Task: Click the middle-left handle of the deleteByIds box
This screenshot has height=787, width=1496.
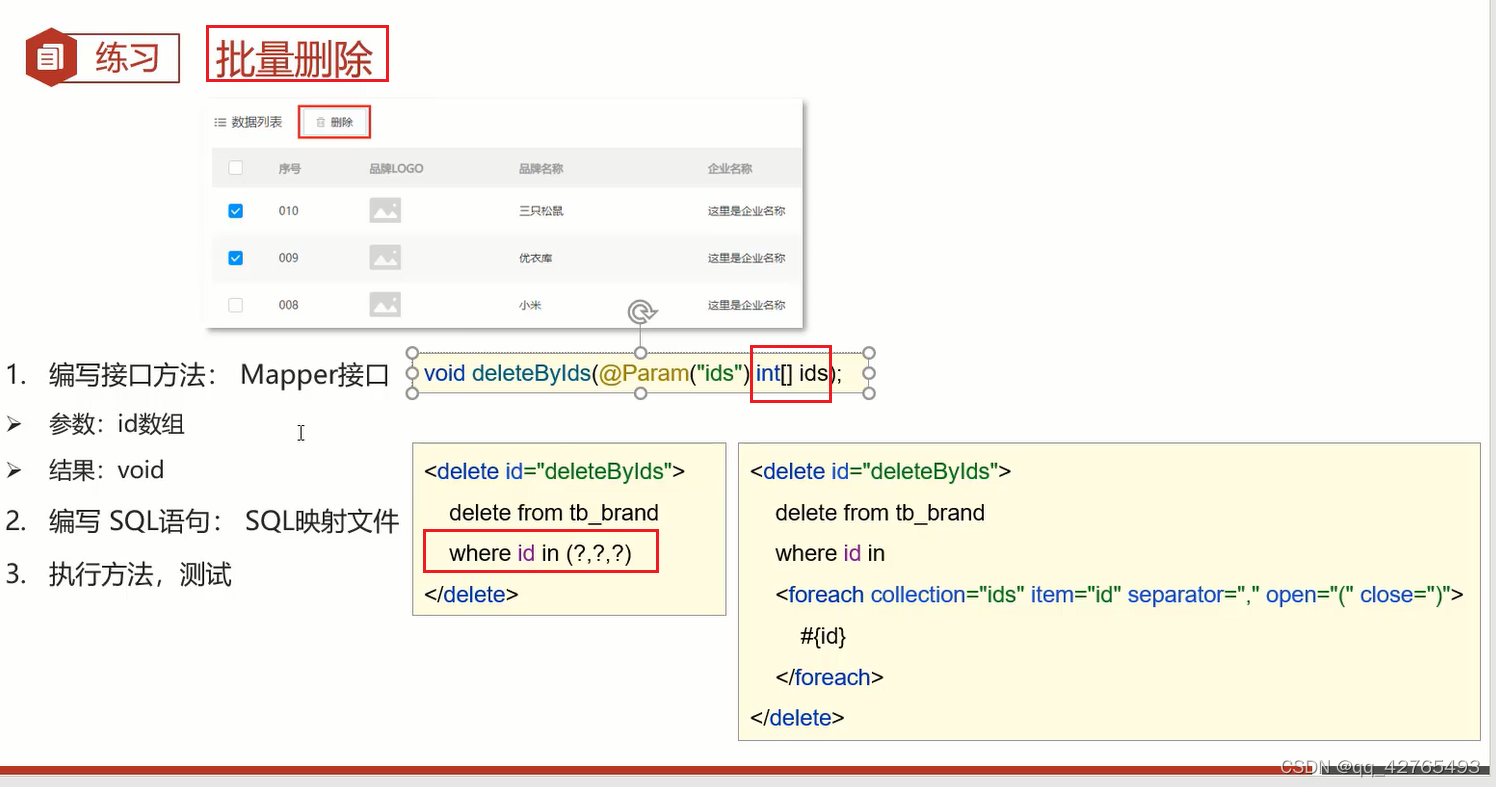Action: tap(413, 373)
